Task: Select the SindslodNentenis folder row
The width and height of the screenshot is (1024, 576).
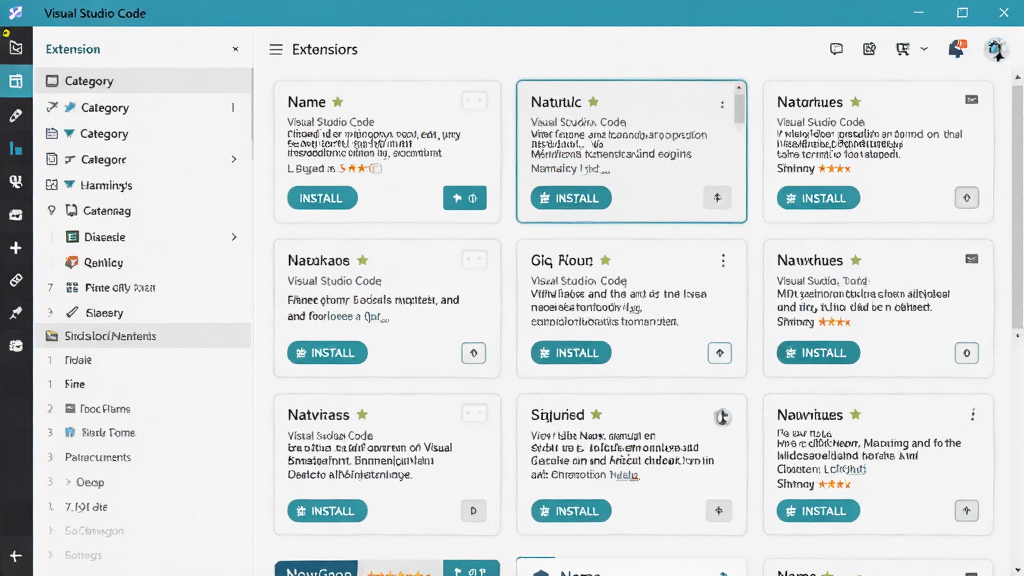Action: (143, 336)
